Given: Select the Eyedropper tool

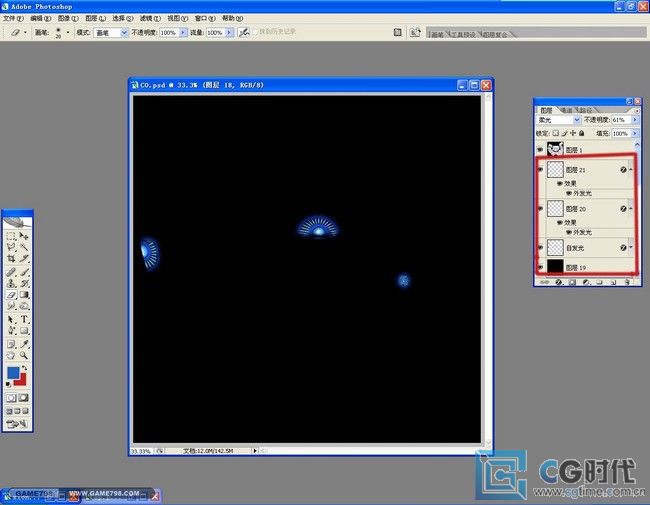Looking at the screenshot, I should click(24, 344).
